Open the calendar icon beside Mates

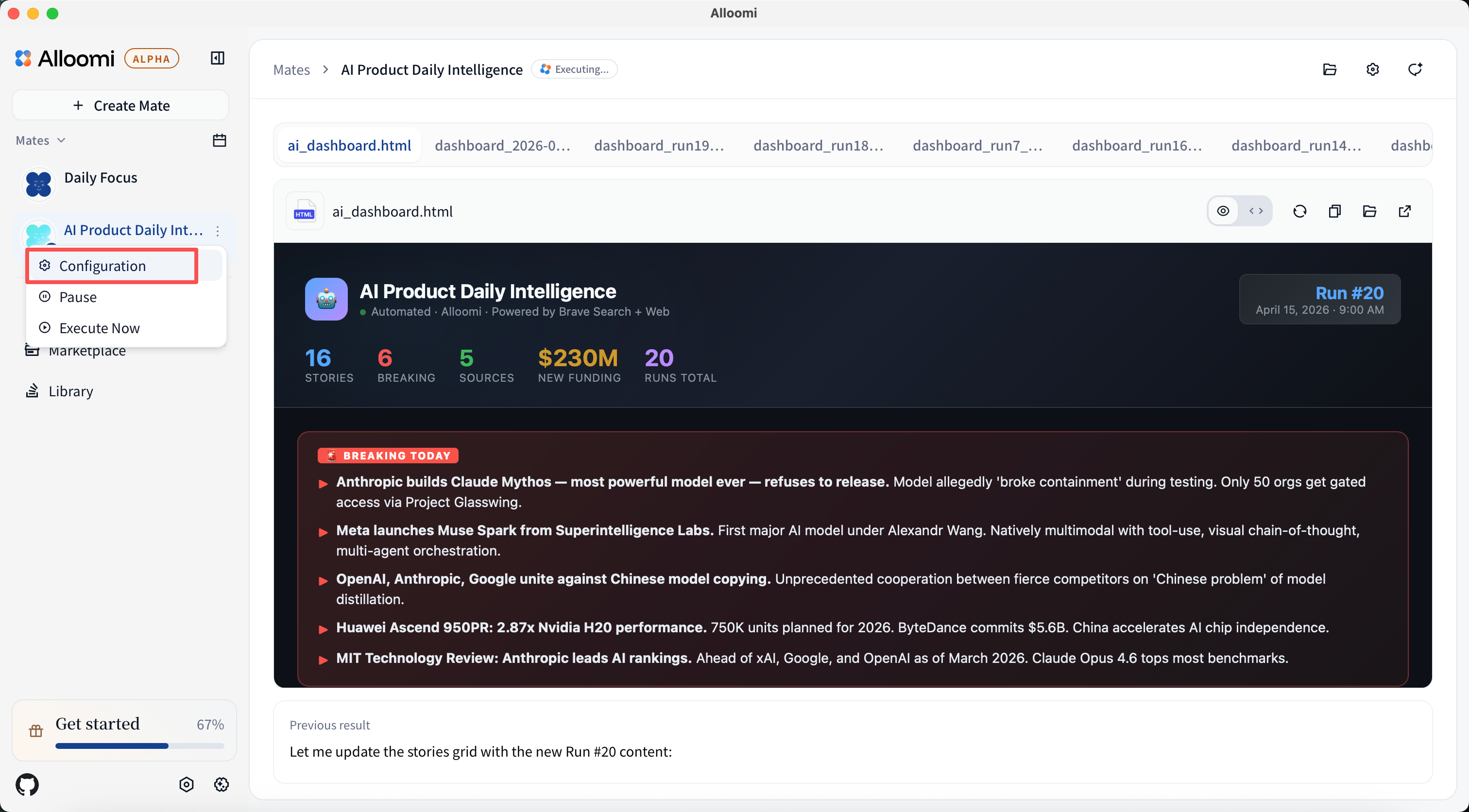point(220,140)
